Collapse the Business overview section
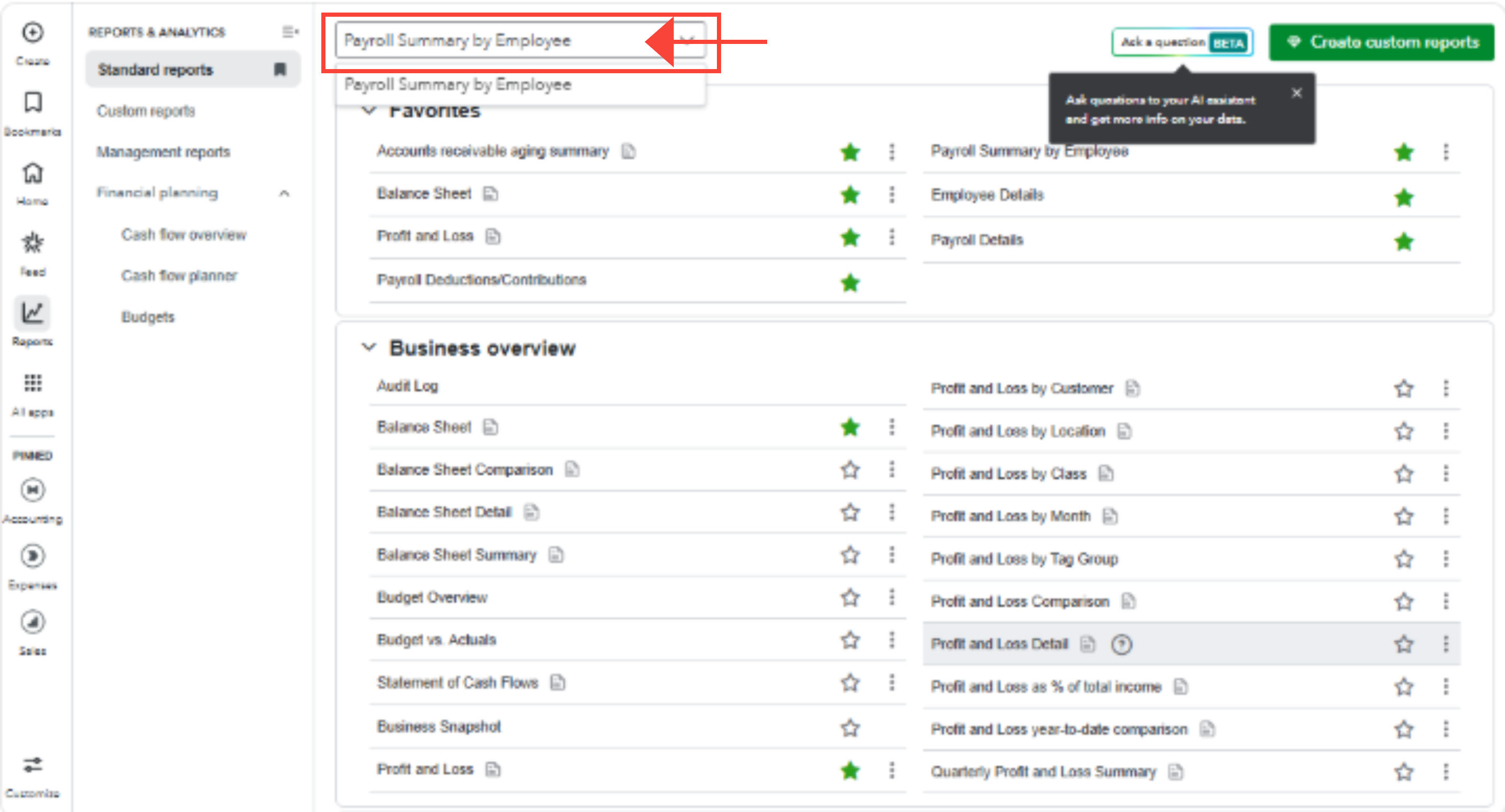Screen dimensions: 1505x812 [368, 347]
